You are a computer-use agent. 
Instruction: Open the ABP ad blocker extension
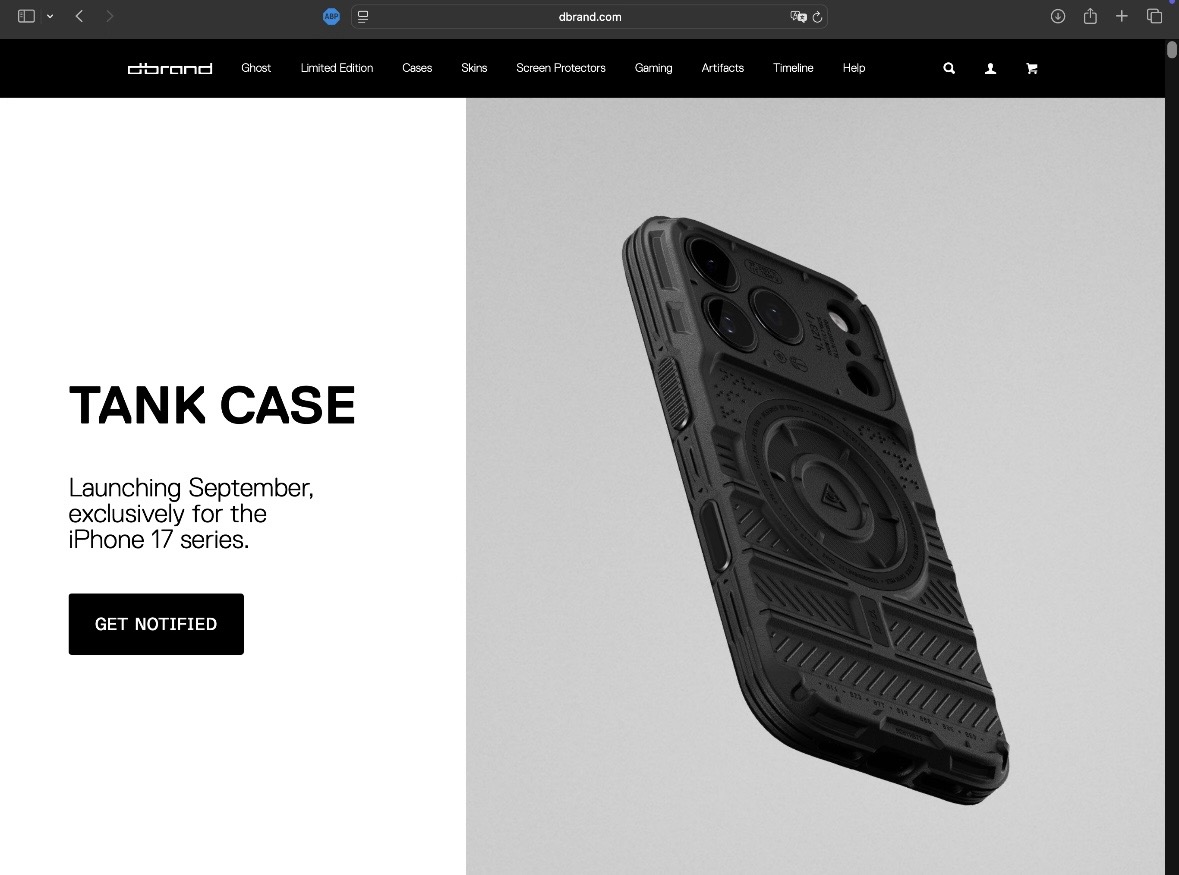click(x=331, y=17)
